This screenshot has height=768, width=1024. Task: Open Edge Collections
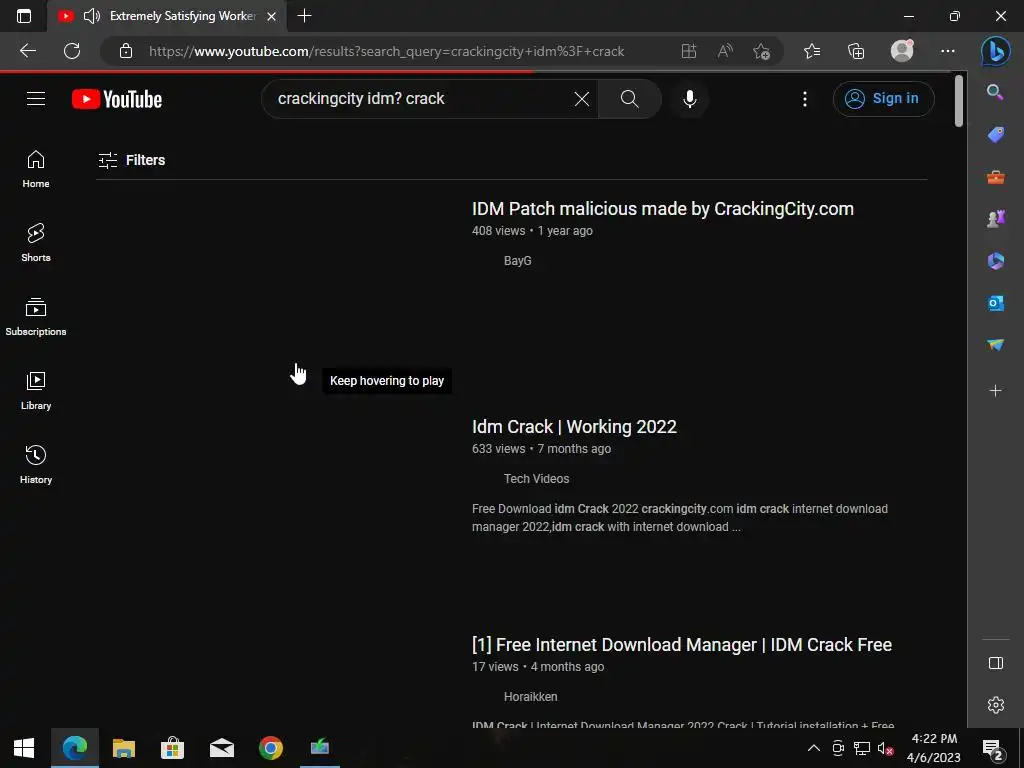tap(856, 51)
